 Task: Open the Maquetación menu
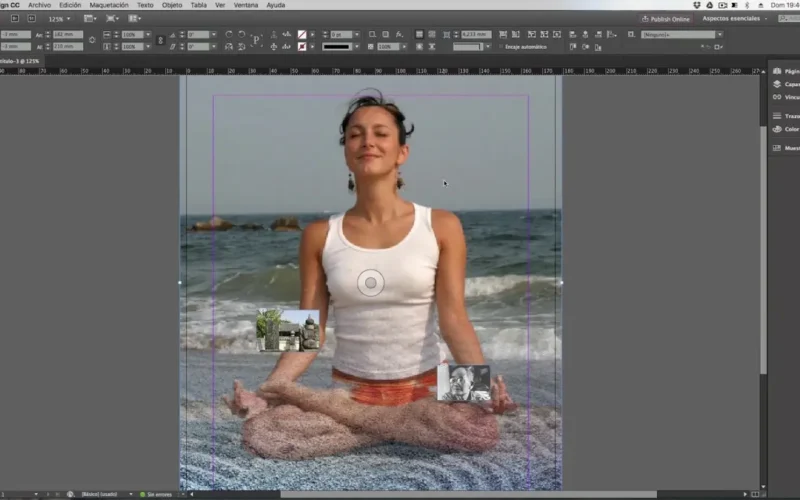tap(109, 5)
